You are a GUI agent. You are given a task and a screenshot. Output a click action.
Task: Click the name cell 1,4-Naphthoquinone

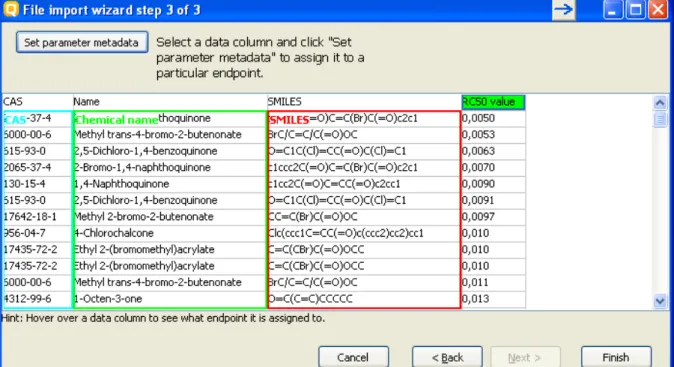click(x=170, y=184)
